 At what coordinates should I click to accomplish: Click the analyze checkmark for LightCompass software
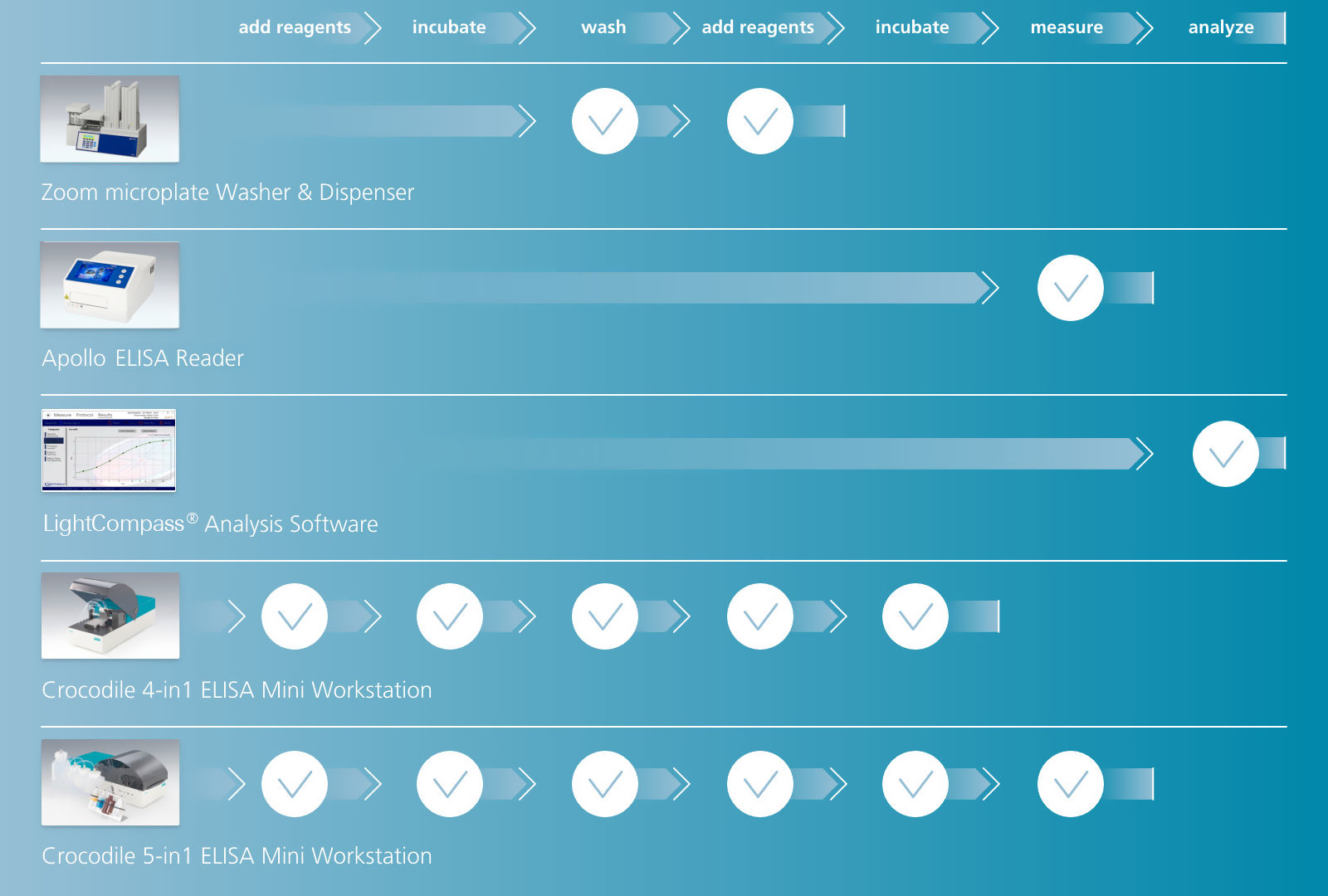click(x=1226, y=454)
